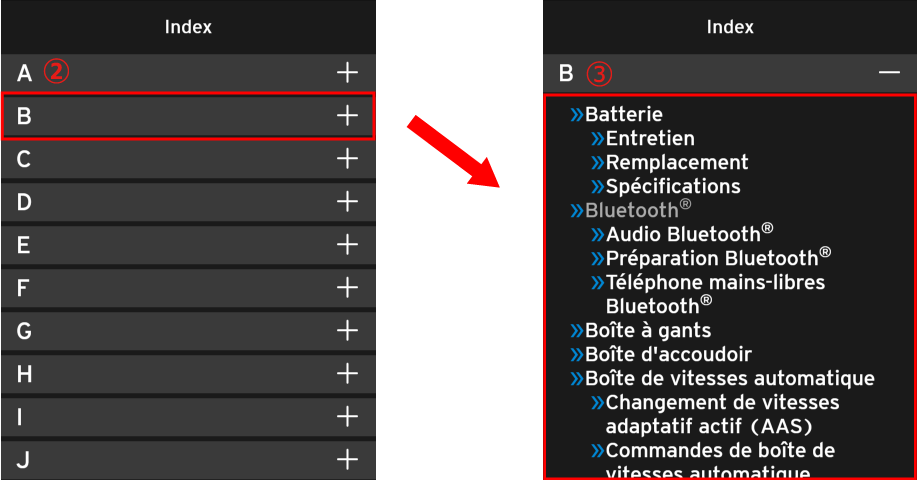This screenshot has width=917, height=480.
Task: Click the plus icon for letter F
Action: (x=346, y=288)
